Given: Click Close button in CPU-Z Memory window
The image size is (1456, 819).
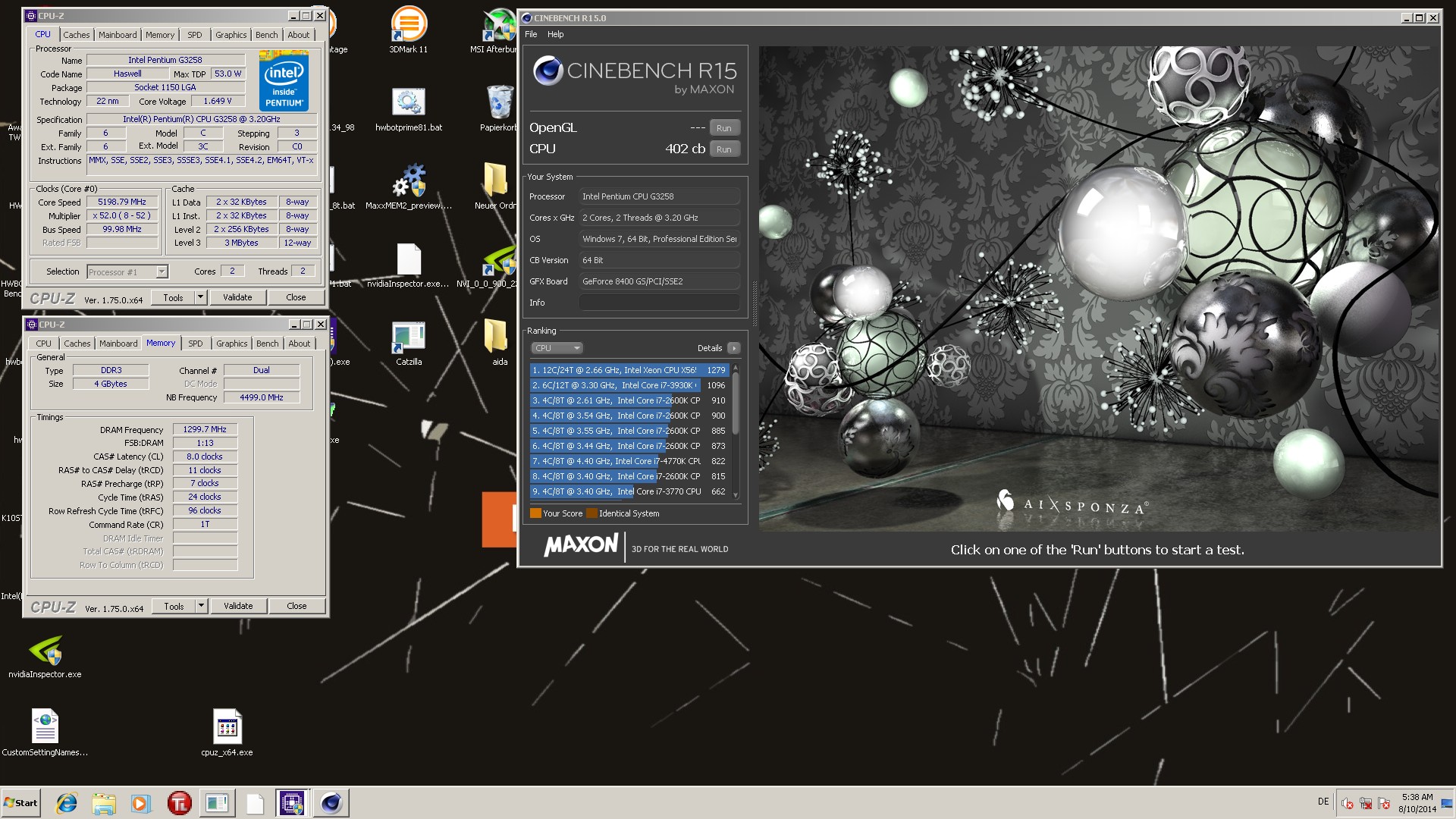Looking at the screenshot, I should [297, 606].
